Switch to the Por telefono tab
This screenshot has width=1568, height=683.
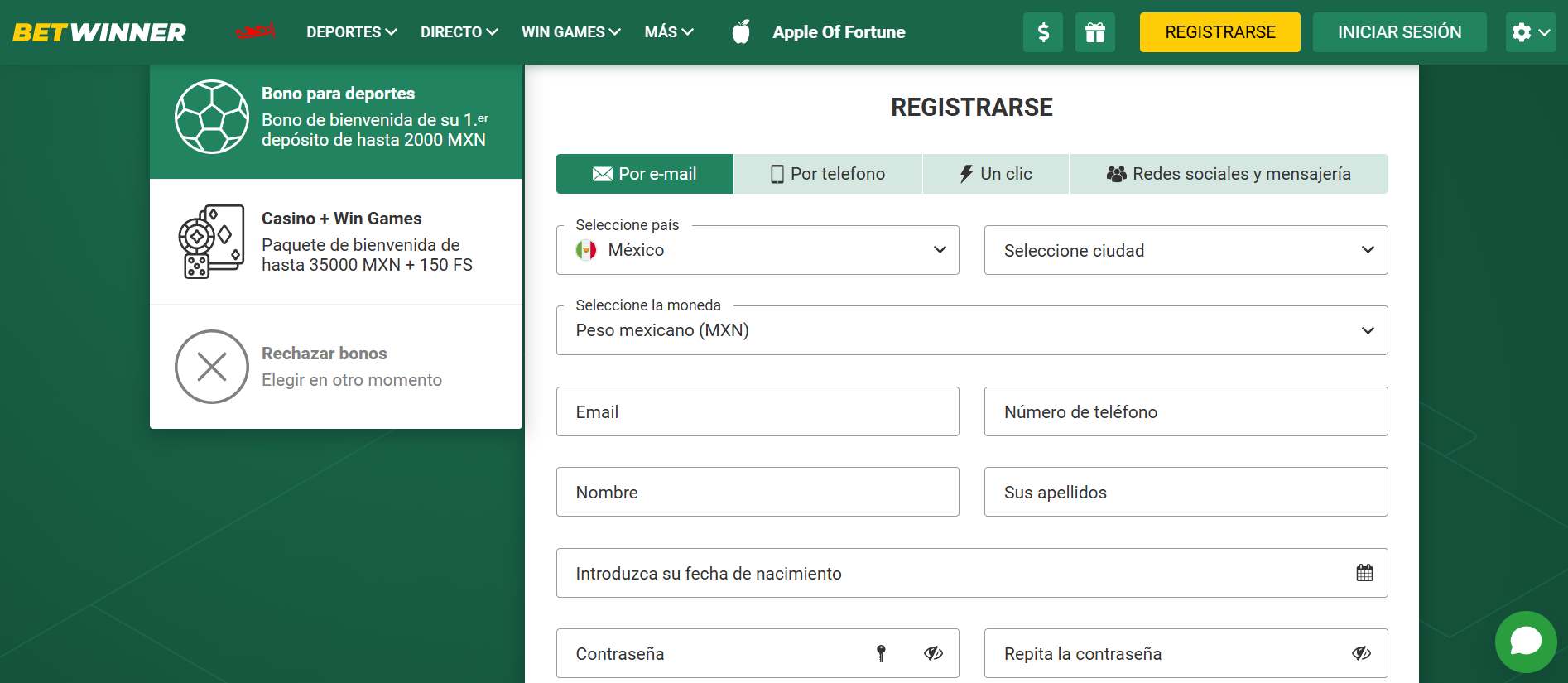828,174
